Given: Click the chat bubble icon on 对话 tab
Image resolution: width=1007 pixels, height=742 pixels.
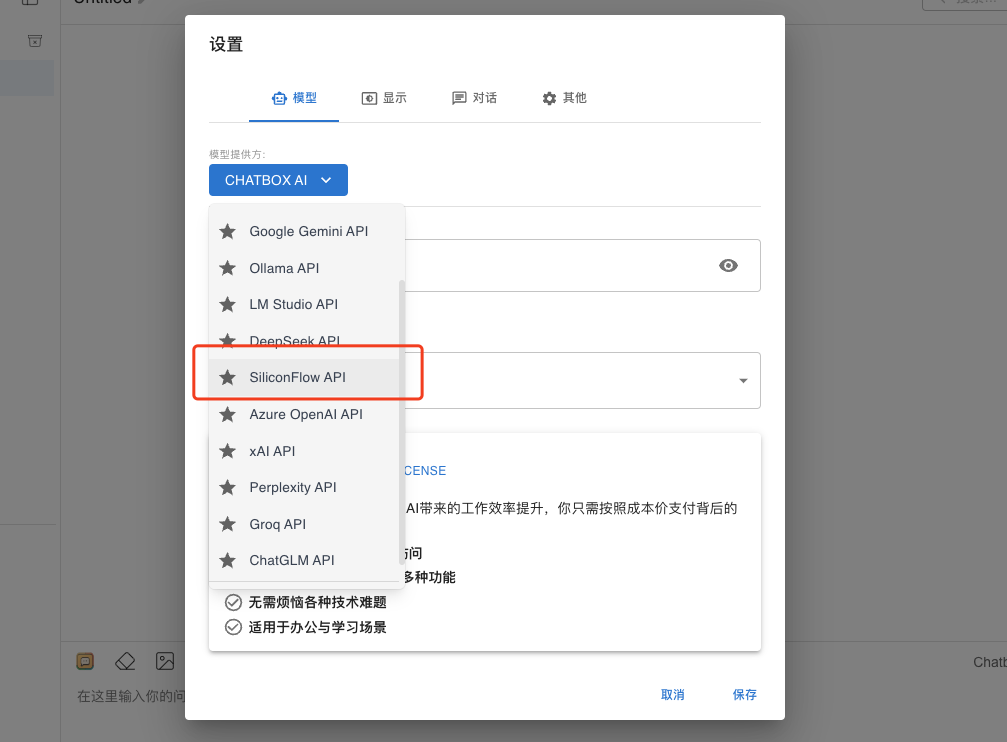Looking at the screenshot, I should tap(459, 98).
